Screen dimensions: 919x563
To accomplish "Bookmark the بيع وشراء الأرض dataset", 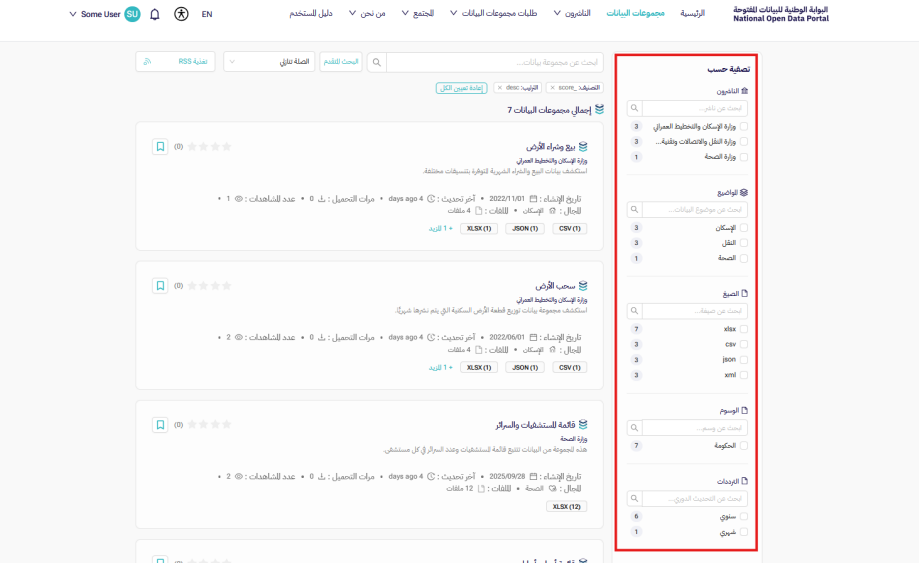I will (x=160, y=146).
